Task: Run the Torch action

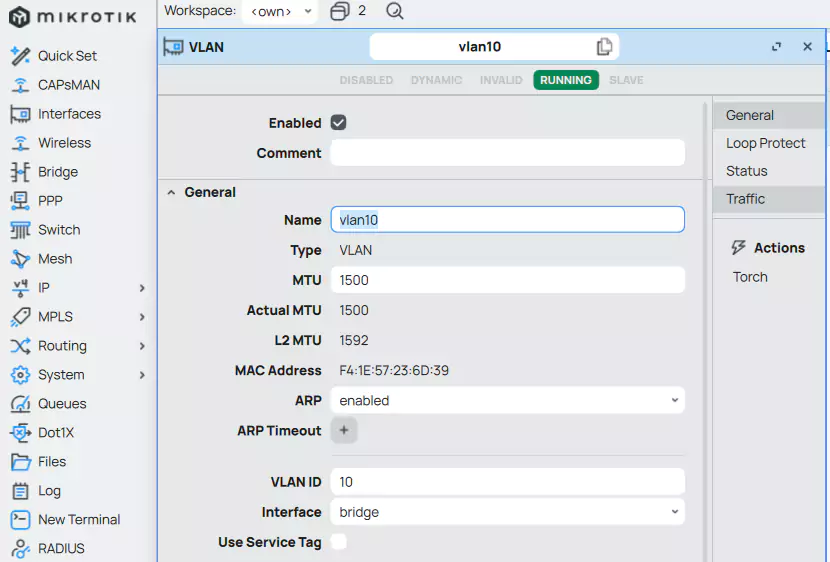Action: [x=750, y=277]
